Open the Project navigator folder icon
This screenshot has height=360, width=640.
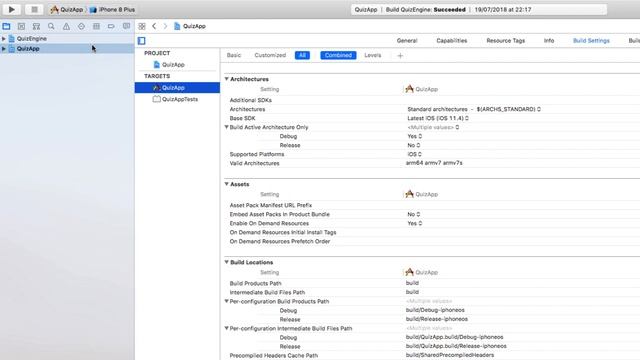point(7,26)
